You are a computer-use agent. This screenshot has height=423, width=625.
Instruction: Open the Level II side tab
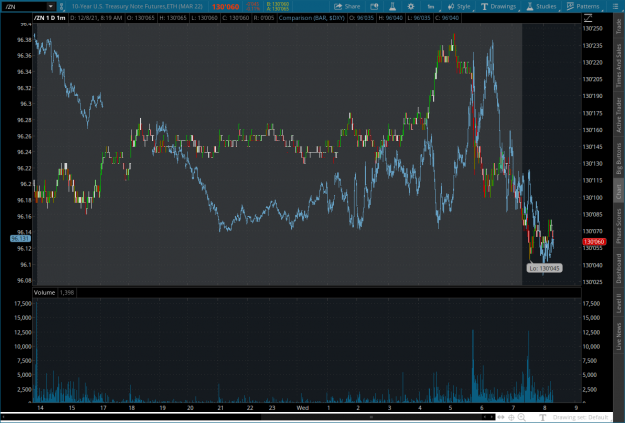(618, 303)
